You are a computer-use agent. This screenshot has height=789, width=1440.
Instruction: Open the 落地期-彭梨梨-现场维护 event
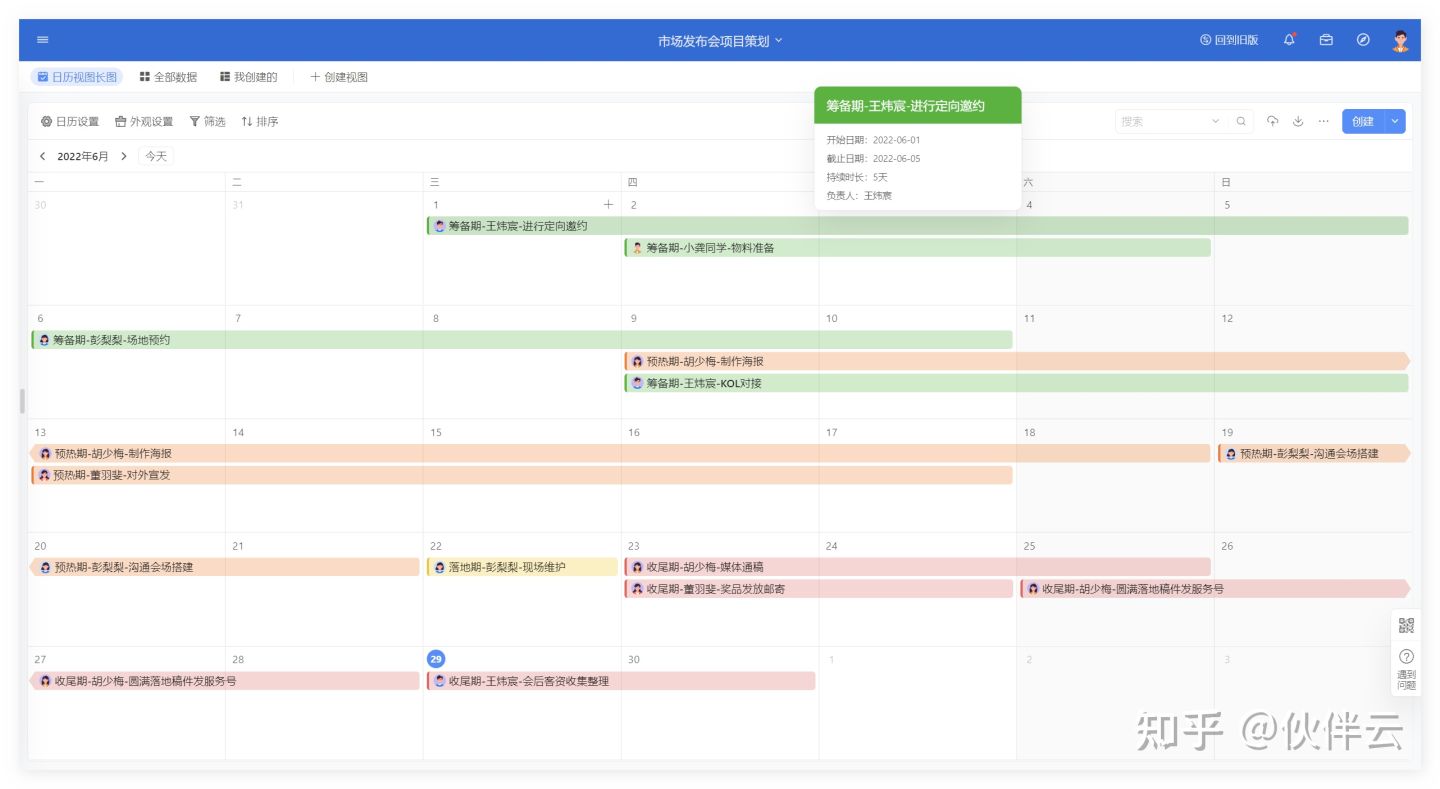(522, 567)
